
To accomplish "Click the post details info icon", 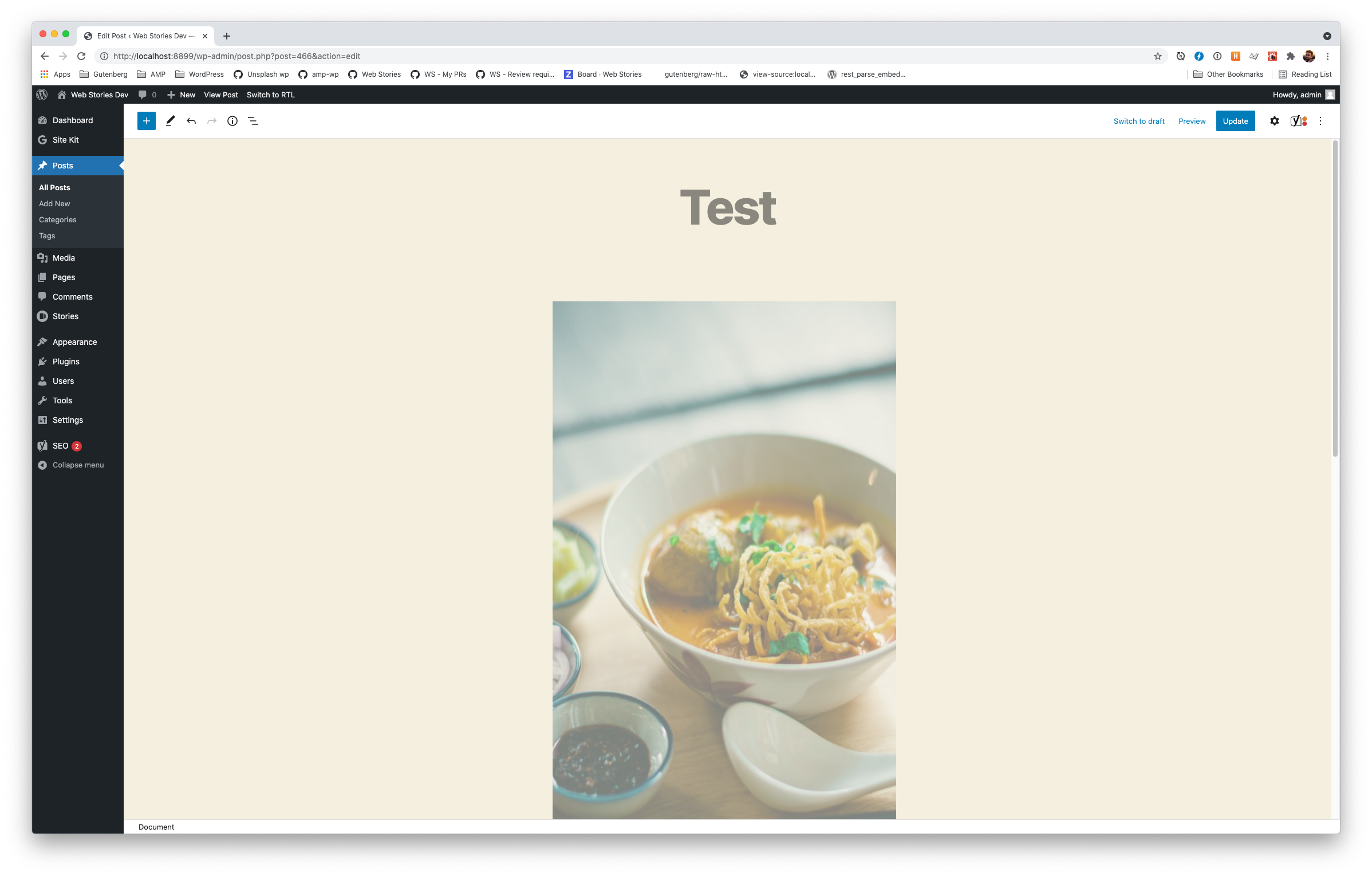I will click(x=232, y=121).
